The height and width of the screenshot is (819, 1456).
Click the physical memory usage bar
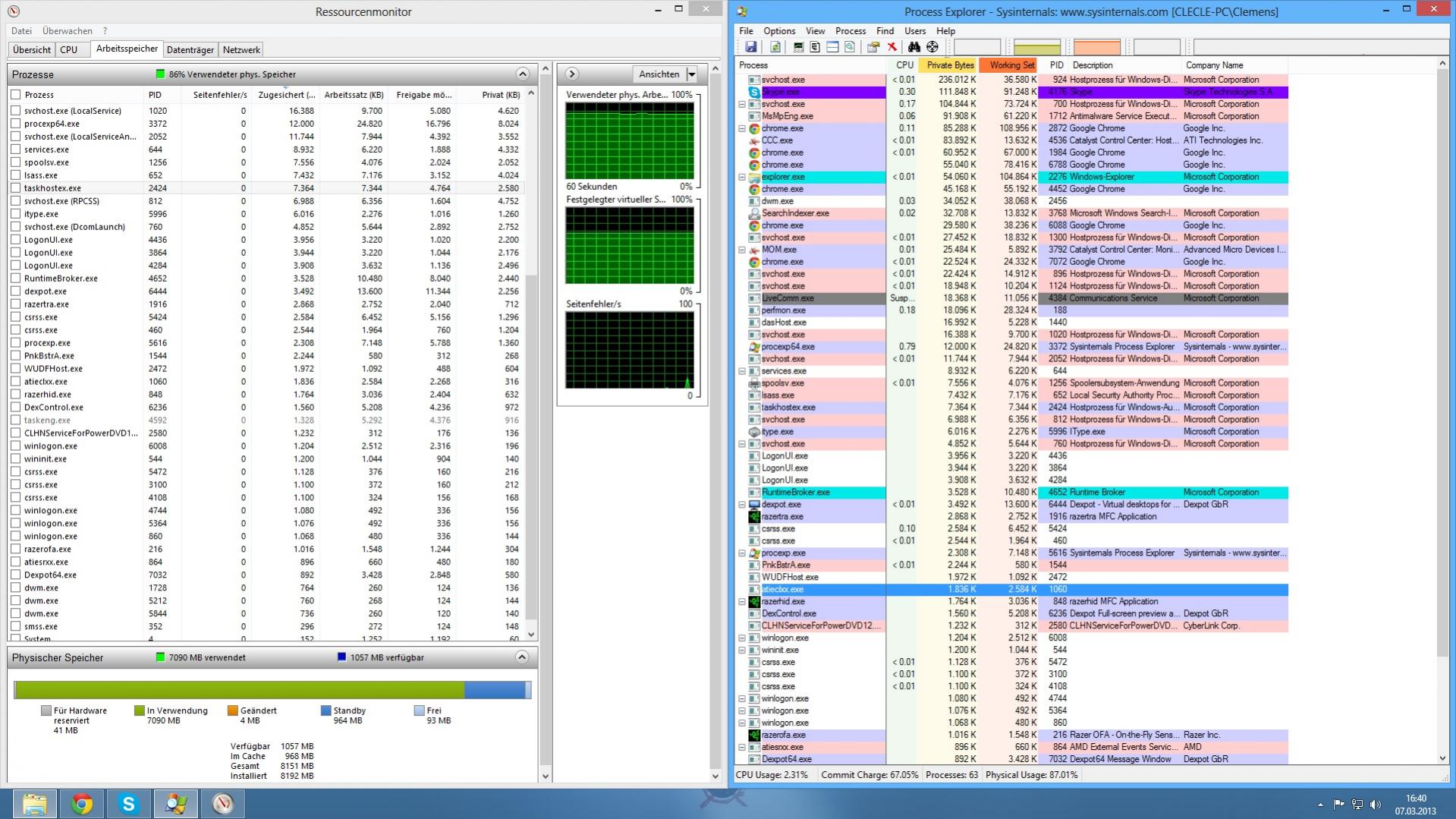[x=272, y=689]
